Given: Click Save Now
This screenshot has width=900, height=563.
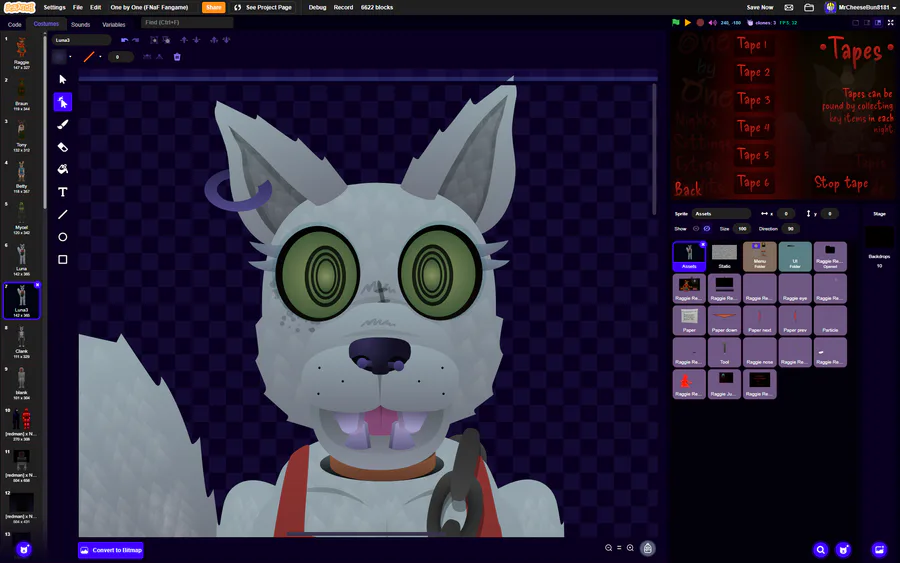Looking at the screenshot, I should [760, 7].
